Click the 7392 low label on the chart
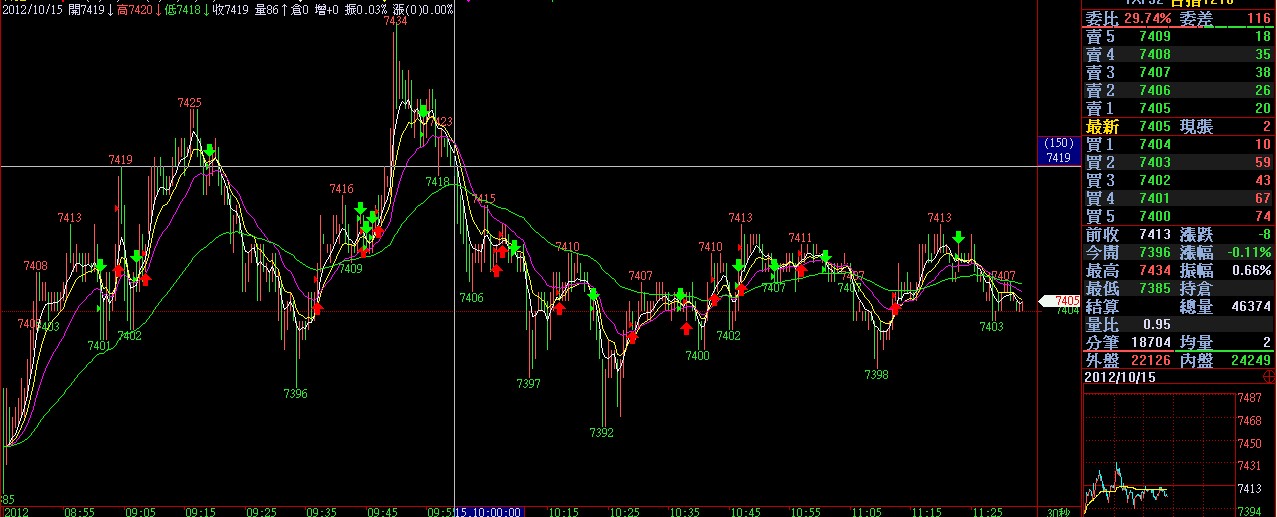 pyautogui.click(x=602, y=433)
